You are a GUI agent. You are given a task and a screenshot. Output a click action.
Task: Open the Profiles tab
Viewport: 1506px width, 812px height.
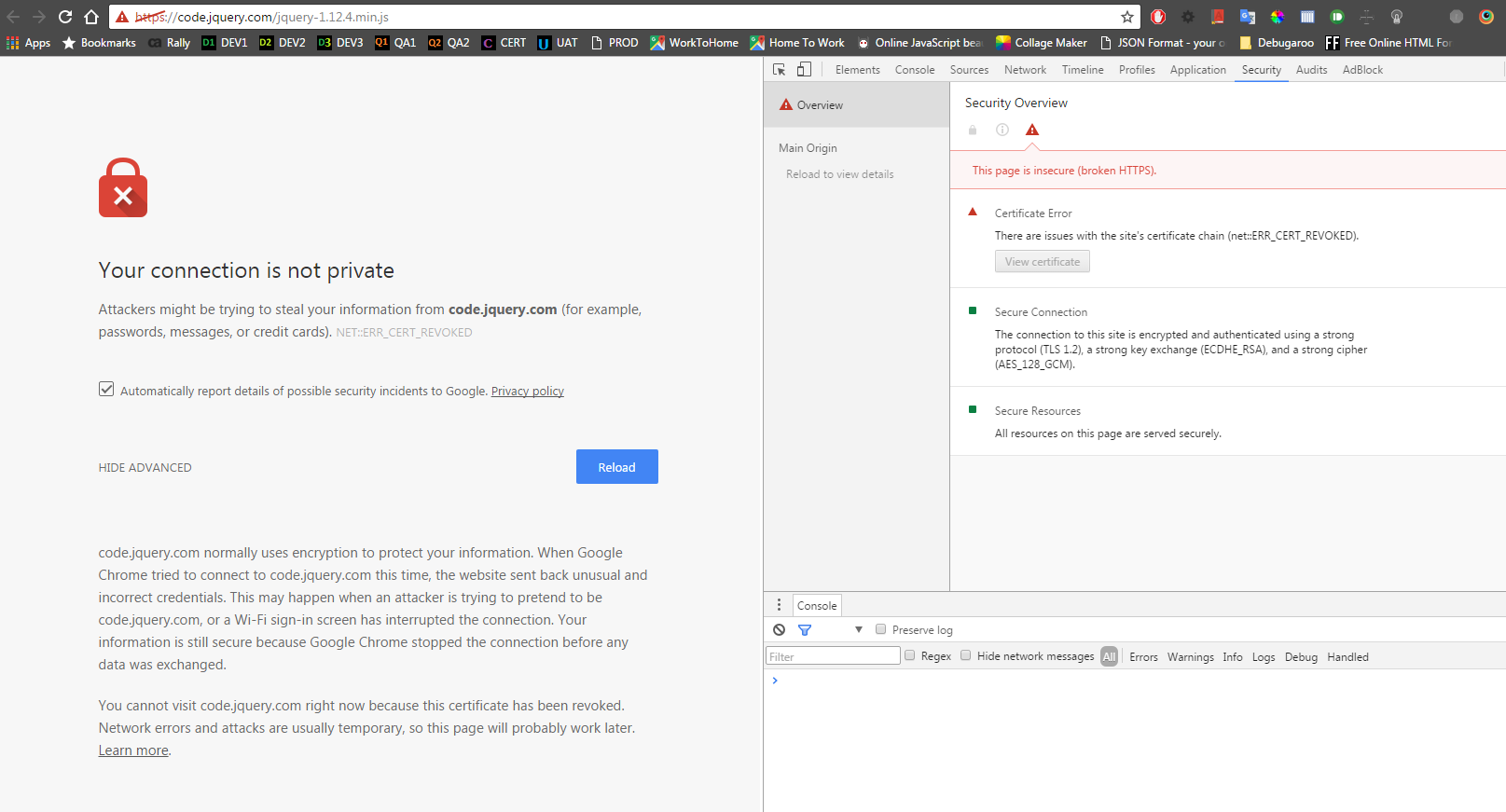1137,70
